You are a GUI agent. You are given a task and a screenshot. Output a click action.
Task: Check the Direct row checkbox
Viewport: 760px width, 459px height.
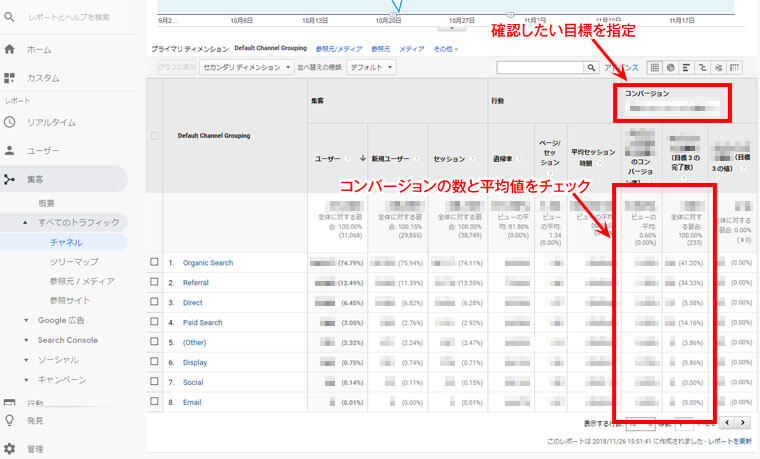pos(154,302)
